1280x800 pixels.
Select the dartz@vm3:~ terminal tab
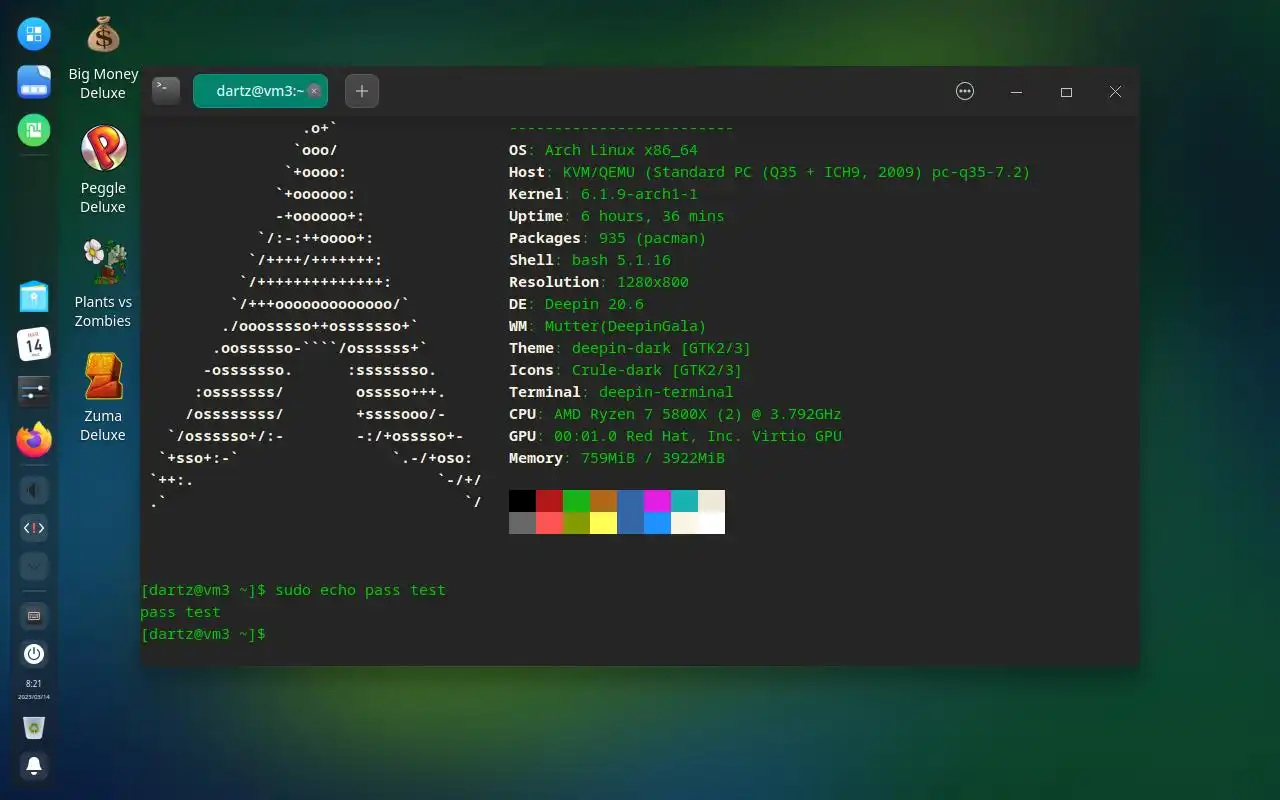(x=260, y=91)
